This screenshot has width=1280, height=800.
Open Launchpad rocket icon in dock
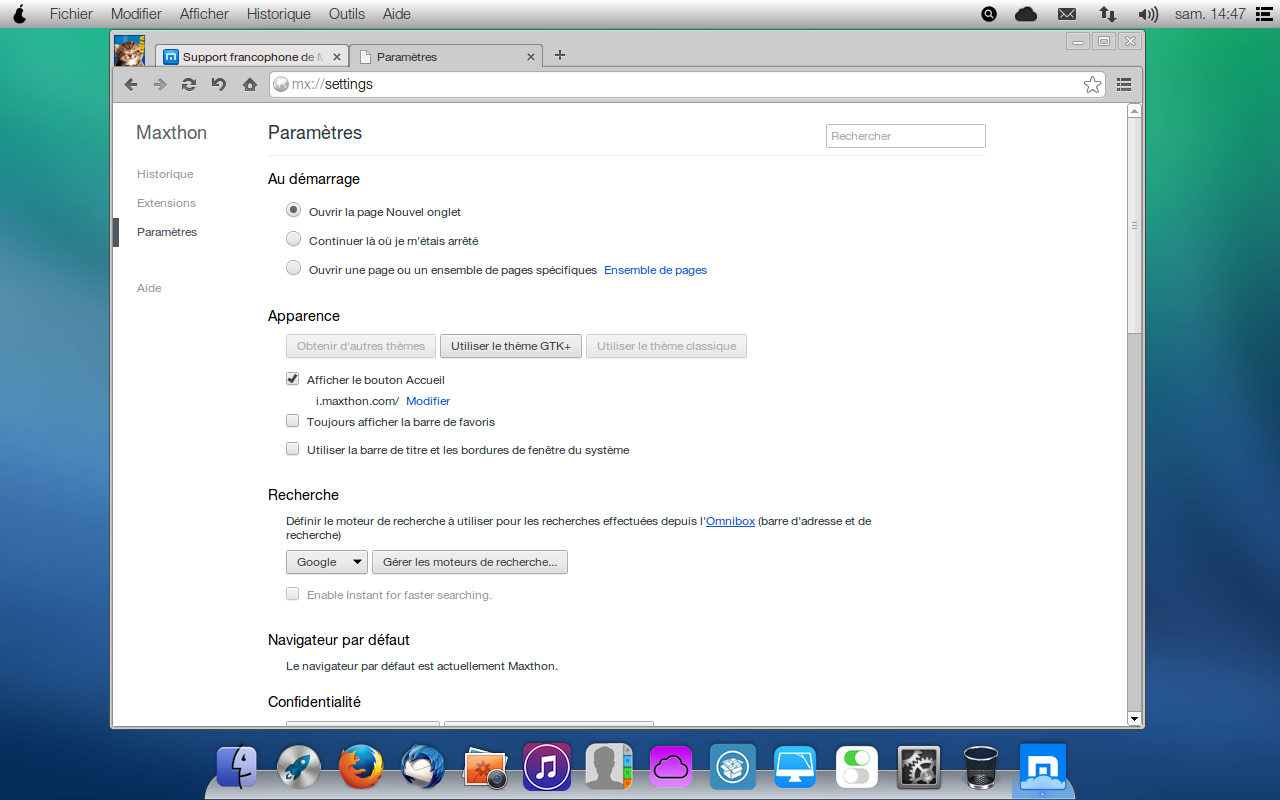(x=299, y=767)
